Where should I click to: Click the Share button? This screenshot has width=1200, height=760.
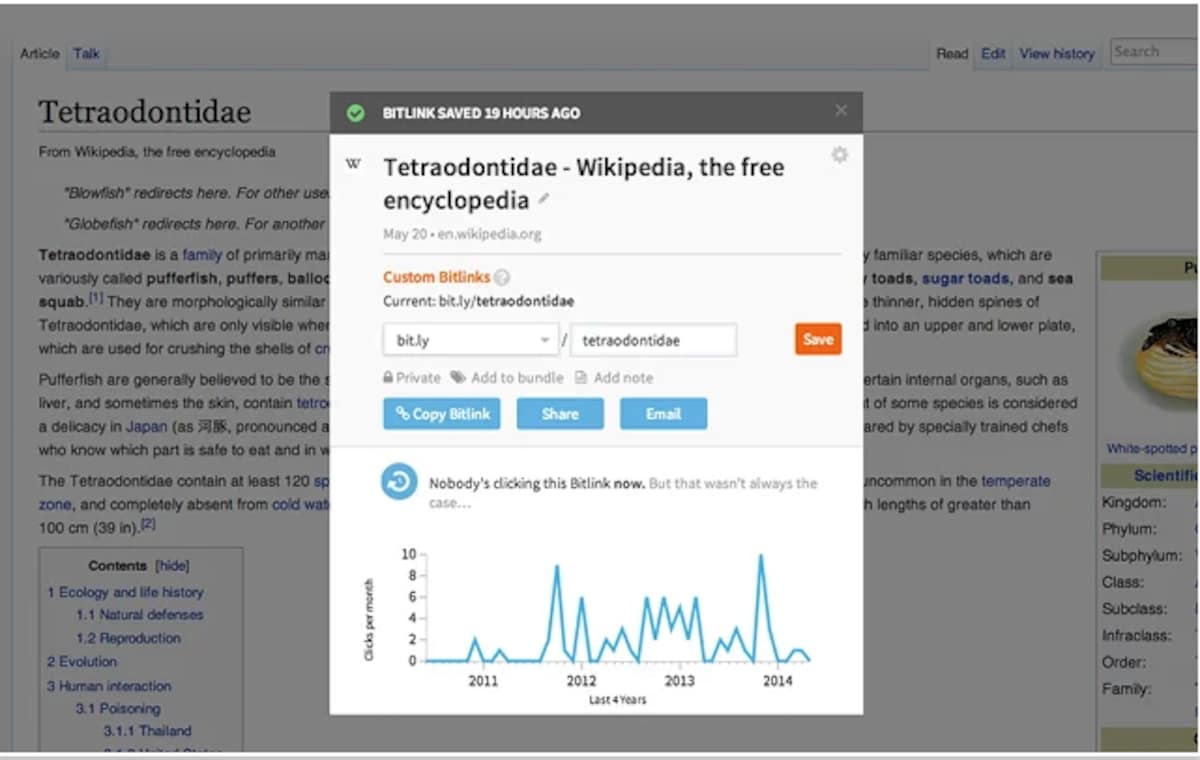560,414
